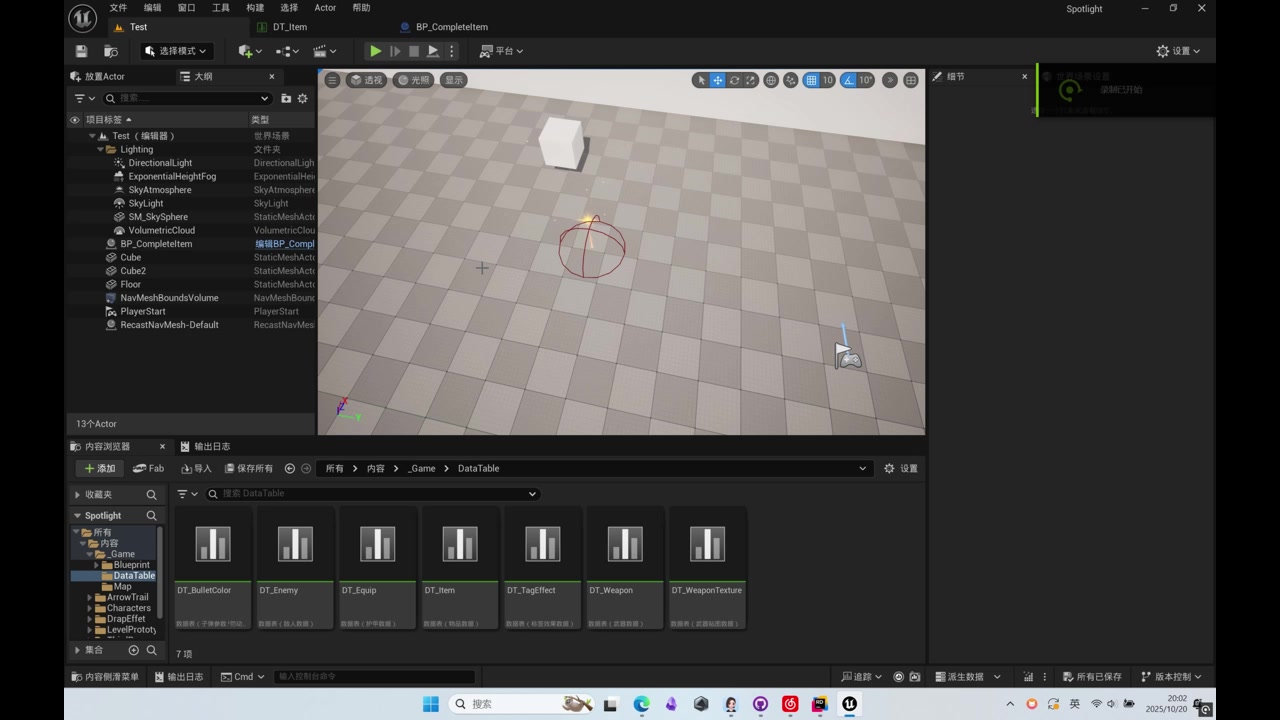Click the save level floppy disk icon
This screenshot has height=720, width=1280.
point(82,51)
